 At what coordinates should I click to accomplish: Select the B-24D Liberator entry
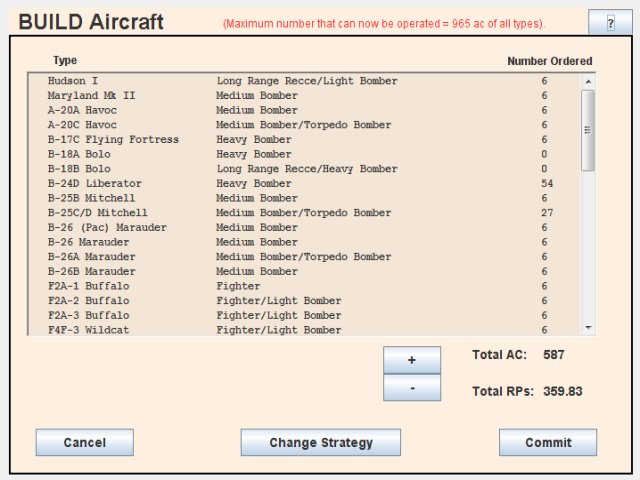coord(300,184)
